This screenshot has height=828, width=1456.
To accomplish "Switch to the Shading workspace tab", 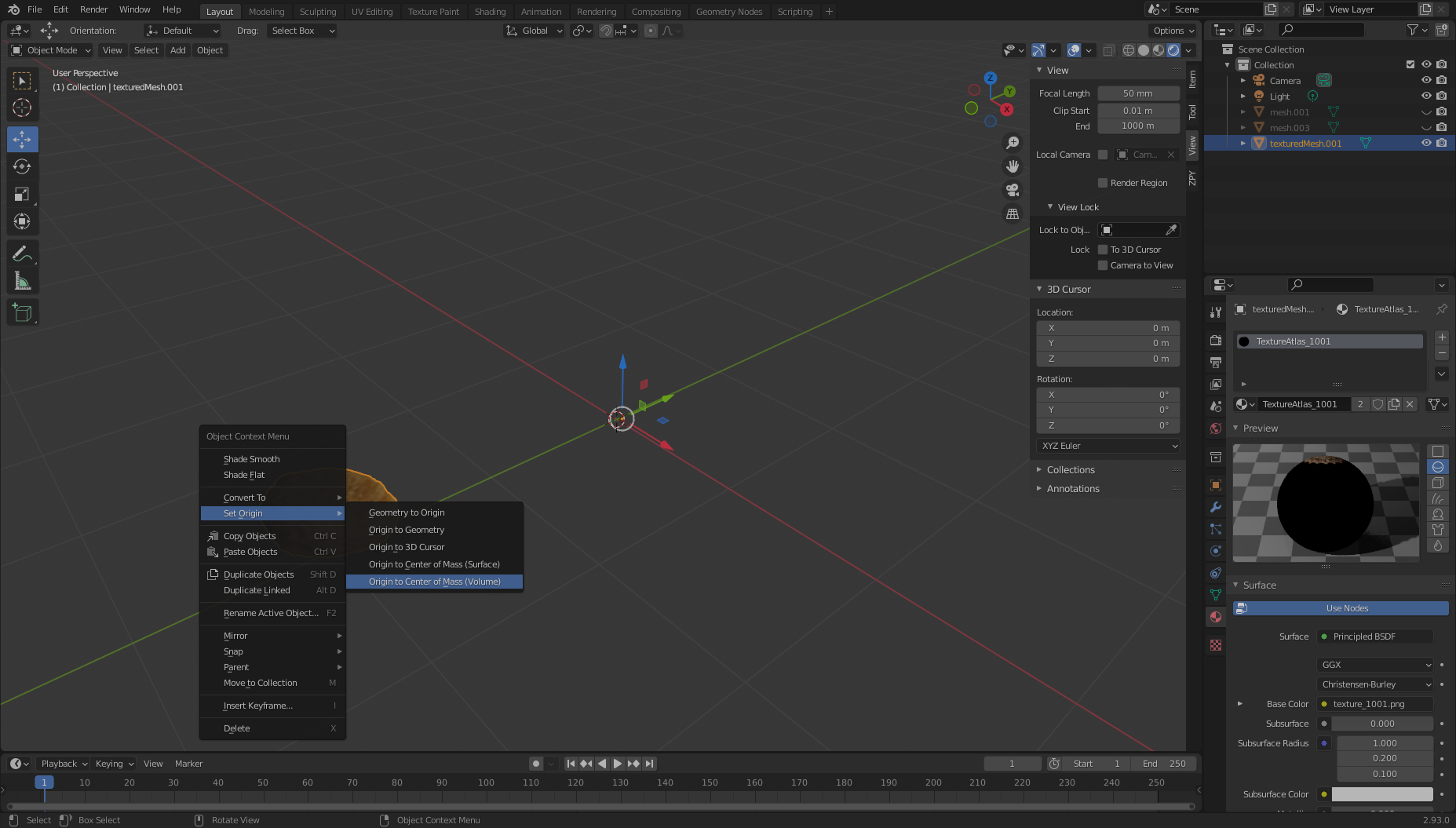I will (x=490, y=12).
